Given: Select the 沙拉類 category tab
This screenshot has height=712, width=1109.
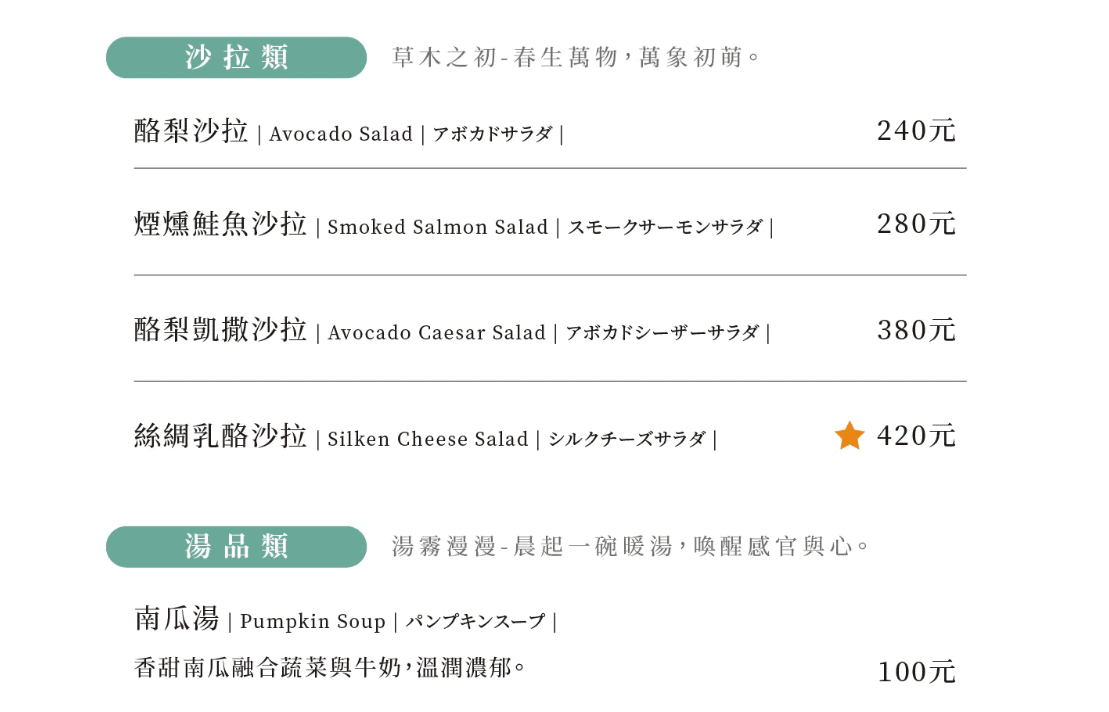Looking at the screenshot, I should pos(236,57).
